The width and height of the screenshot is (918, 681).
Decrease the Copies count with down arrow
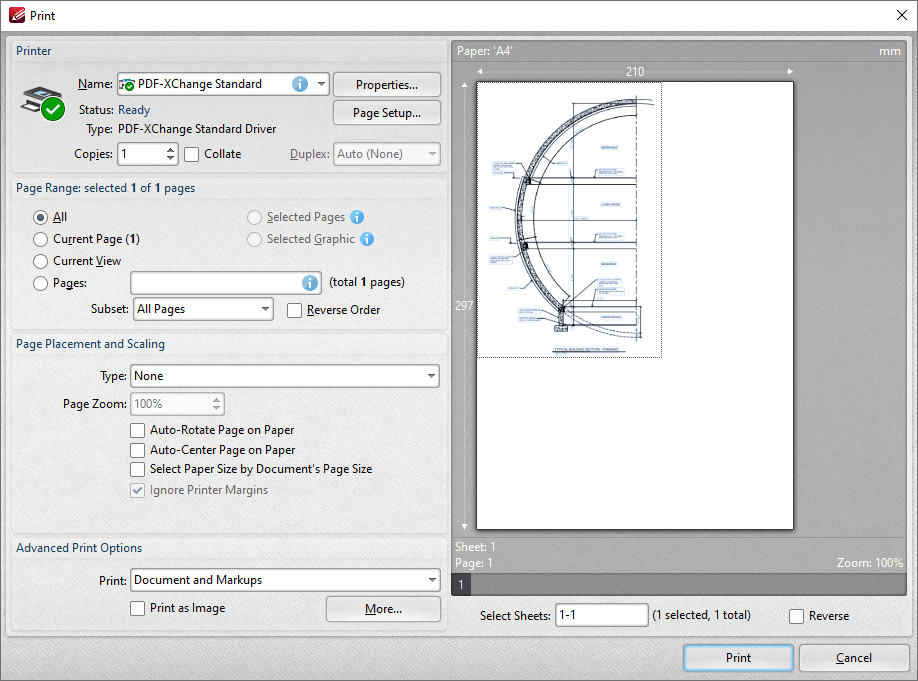click(170, 159)
